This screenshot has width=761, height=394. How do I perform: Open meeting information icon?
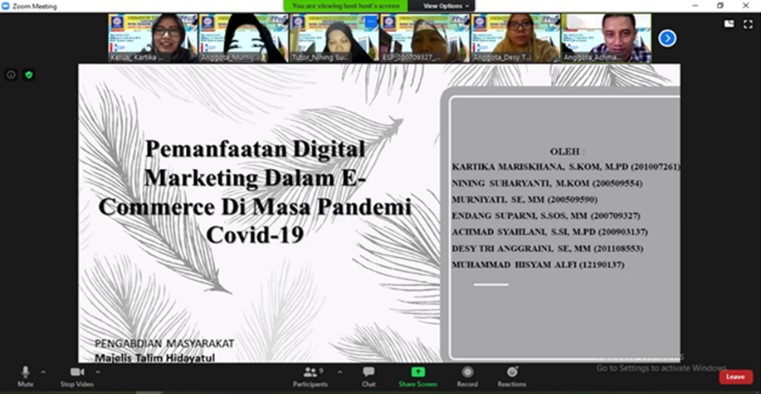coord(11,75)
